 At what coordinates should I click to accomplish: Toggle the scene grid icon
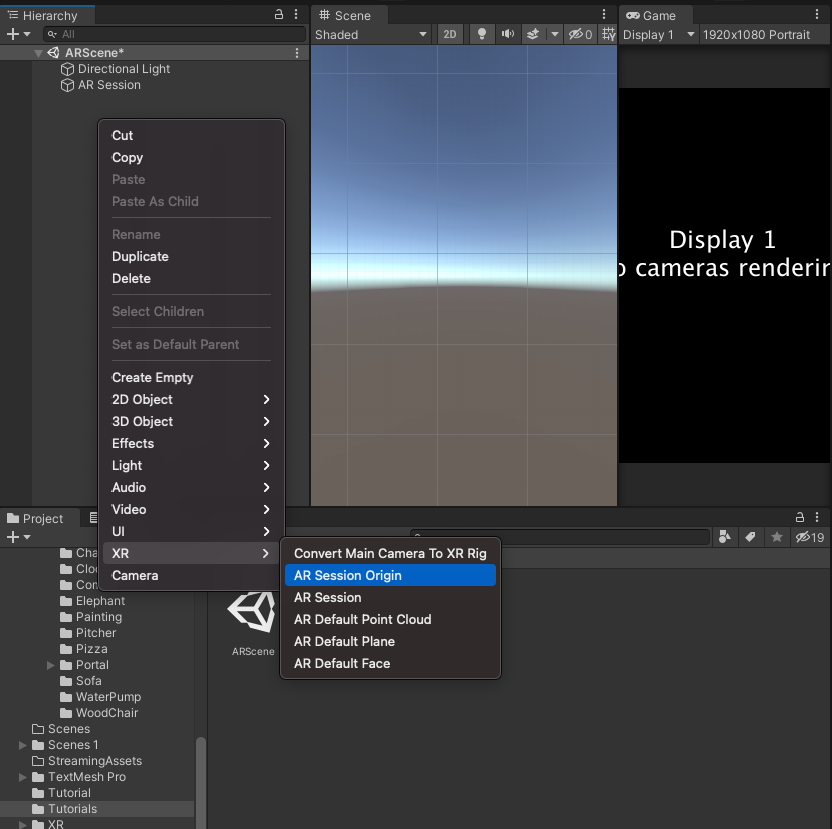(609, 34)
